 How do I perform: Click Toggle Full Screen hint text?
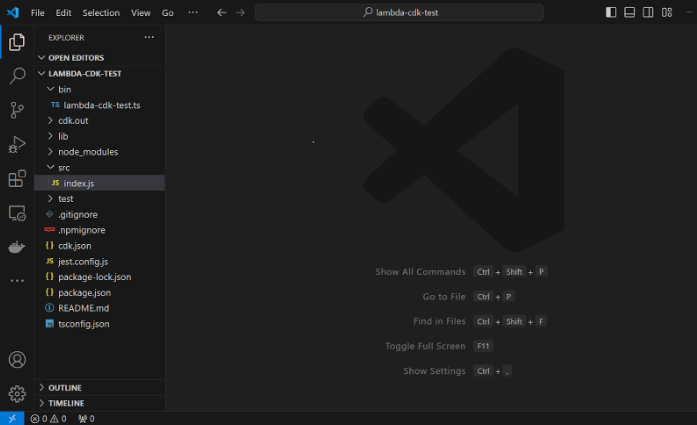point(425,346)
